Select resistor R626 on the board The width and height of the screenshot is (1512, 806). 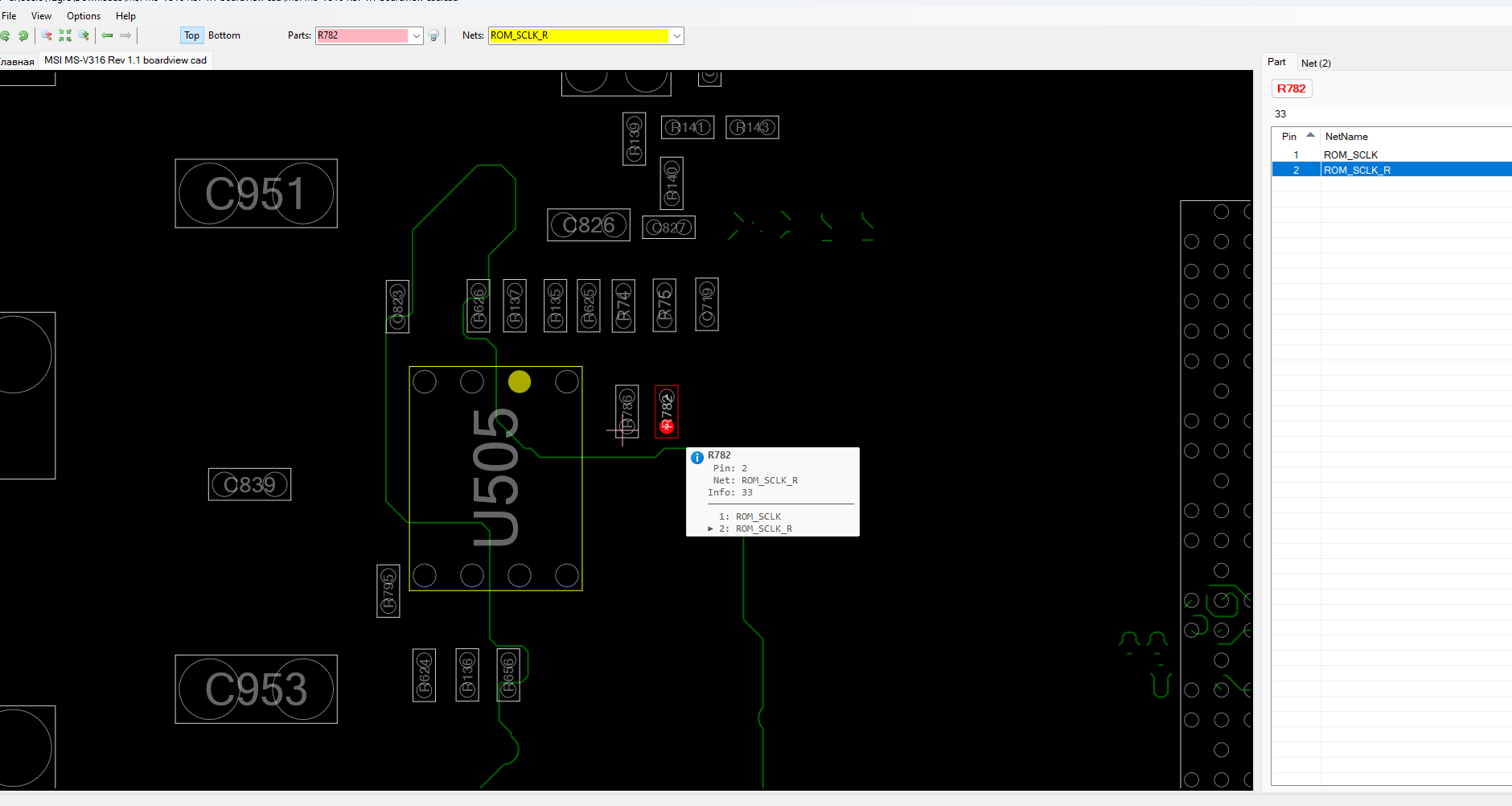tap(479, 306)
